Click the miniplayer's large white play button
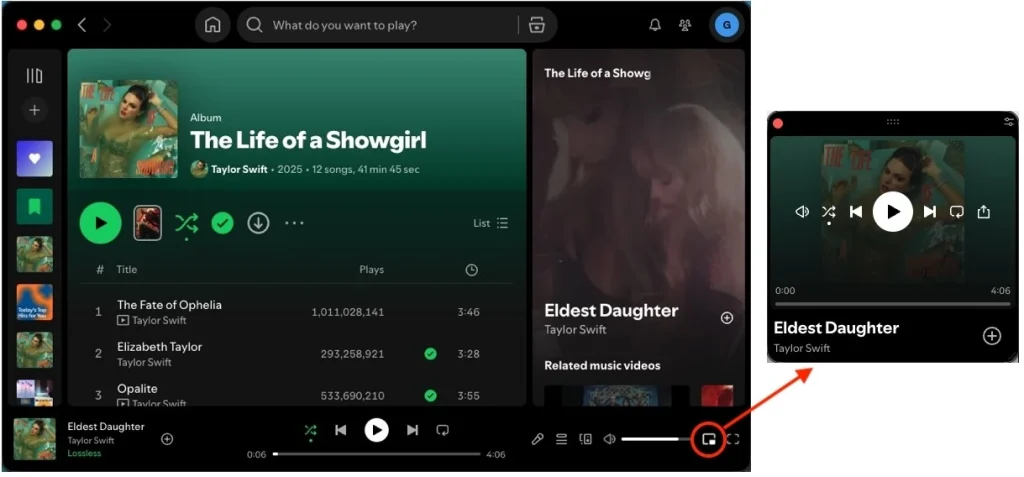The width and height of the screenshot is (1024, 477). click(893, 212)
